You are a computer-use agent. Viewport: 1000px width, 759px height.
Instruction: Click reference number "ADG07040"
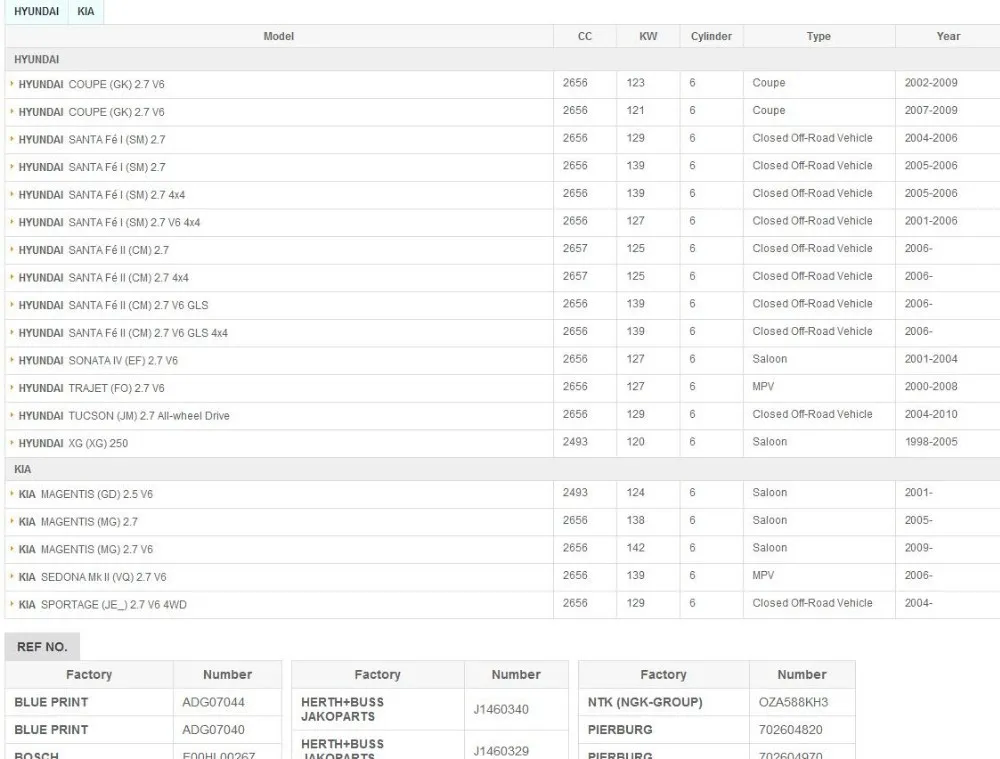click(213, 730)
